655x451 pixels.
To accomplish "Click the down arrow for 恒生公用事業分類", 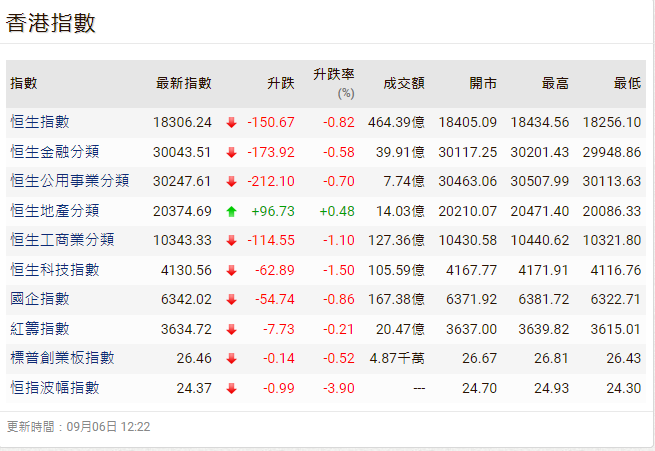I will click(x=231, y=182).
